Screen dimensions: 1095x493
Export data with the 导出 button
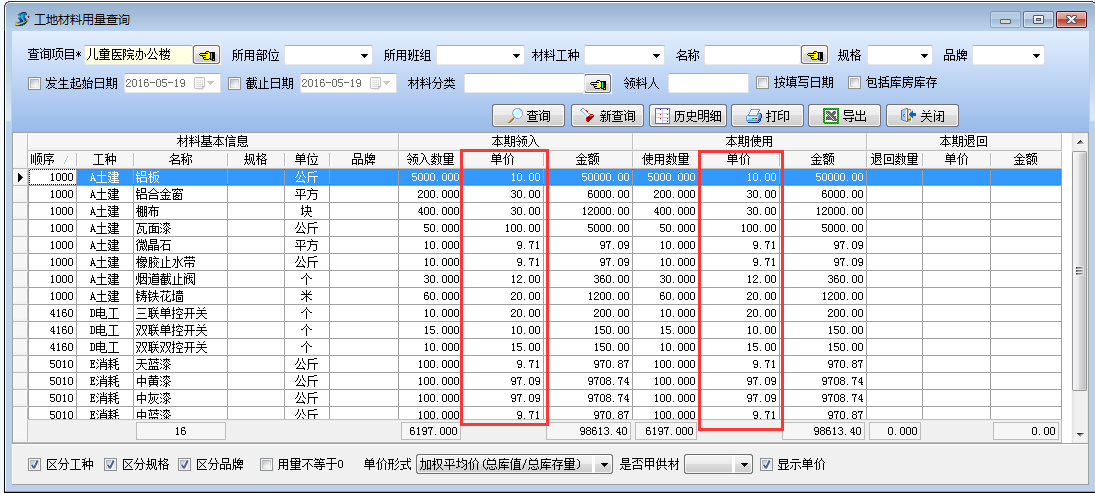844,116
